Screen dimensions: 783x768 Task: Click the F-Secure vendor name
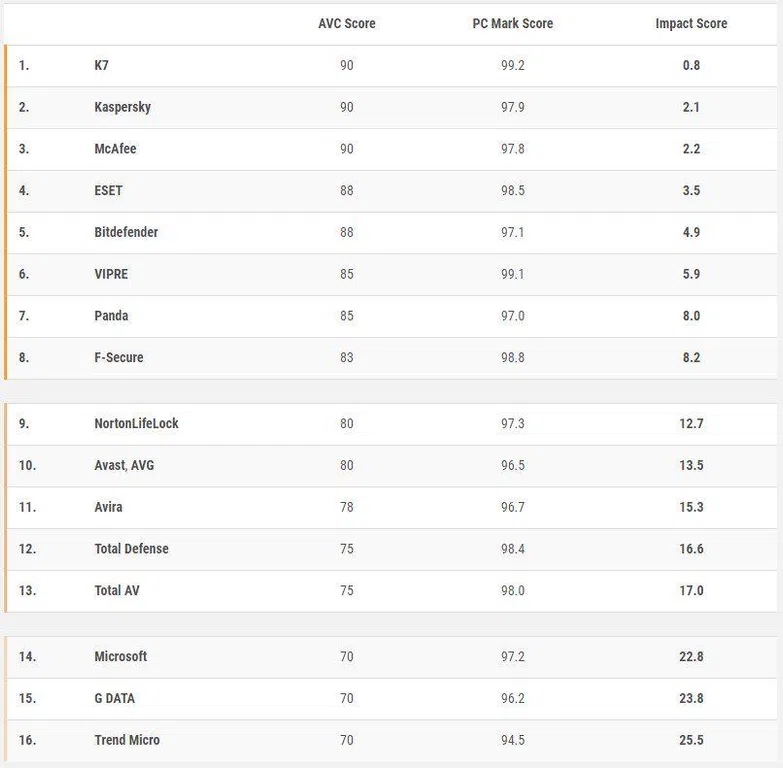coord(119,358)
